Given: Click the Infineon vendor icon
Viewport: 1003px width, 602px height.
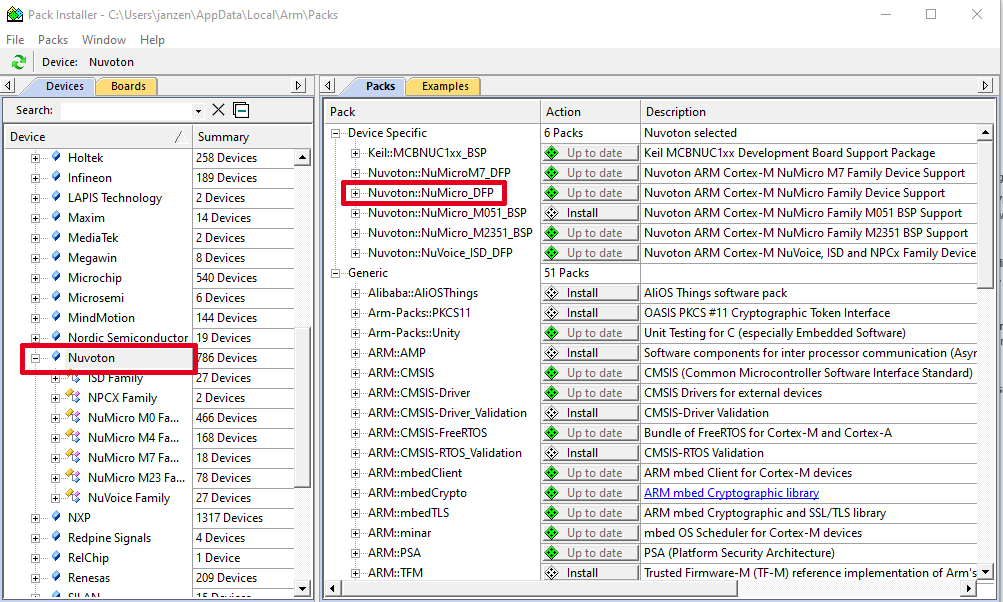Looking at the screenshot, I should pyautogui.click(x=56, y=177).
